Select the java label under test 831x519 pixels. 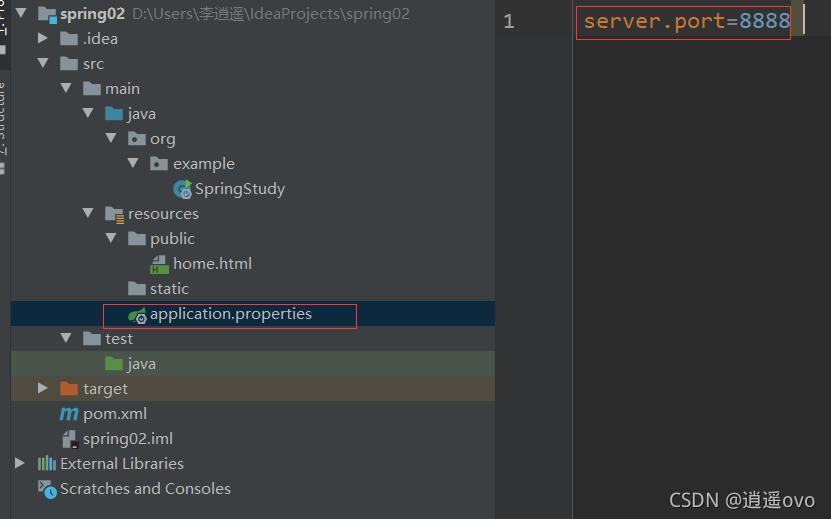coord(142,364)
